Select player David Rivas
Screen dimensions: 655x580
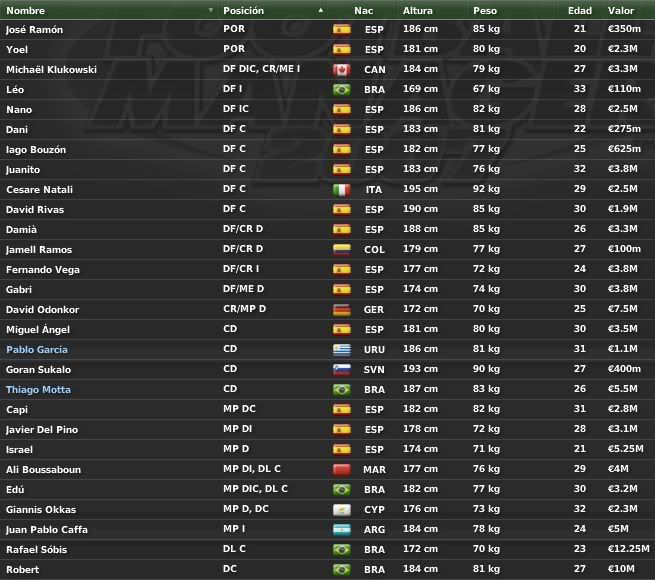(35, 209)
